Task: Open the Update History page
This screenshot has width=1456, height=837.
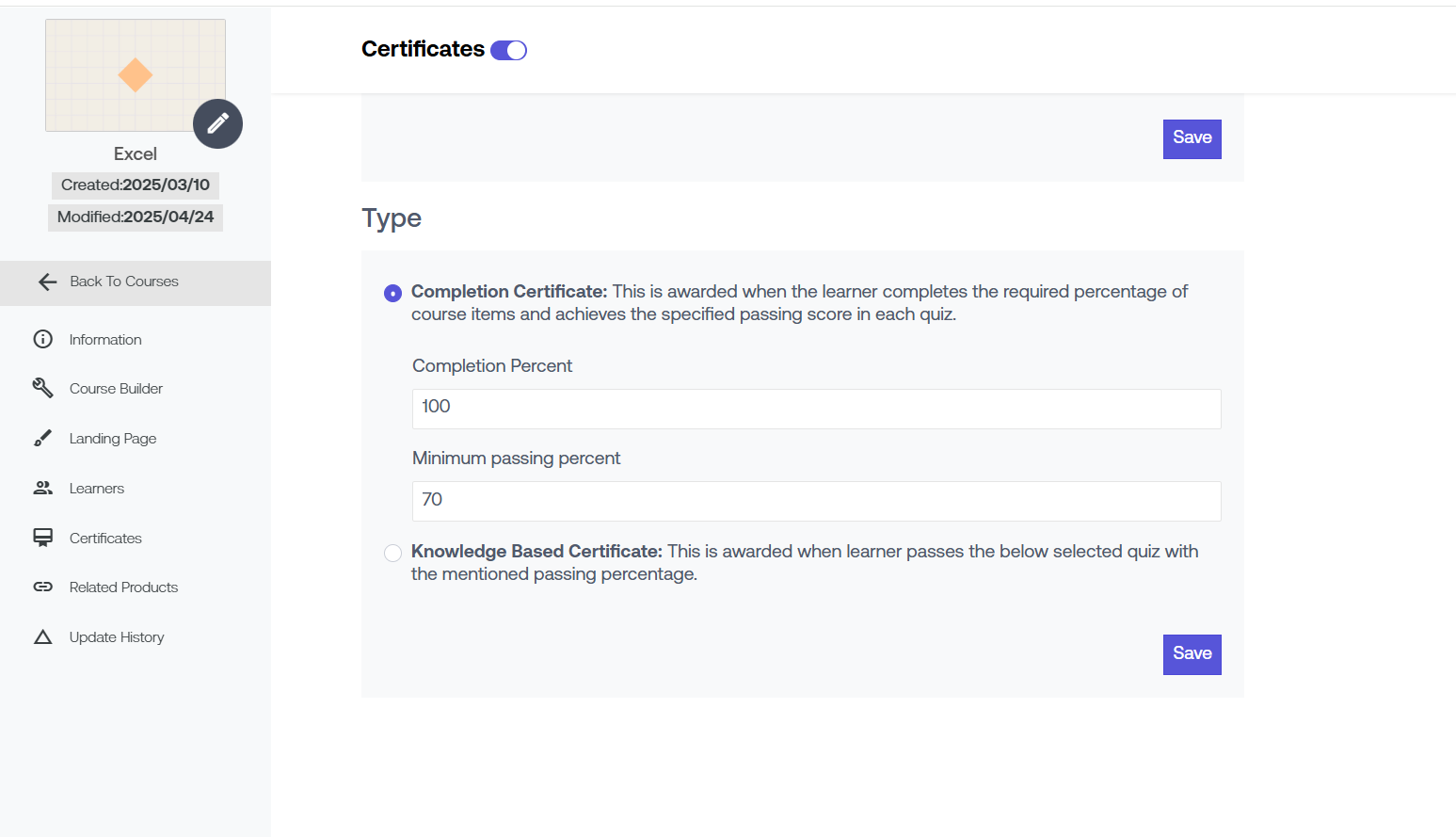Action: 117,637
